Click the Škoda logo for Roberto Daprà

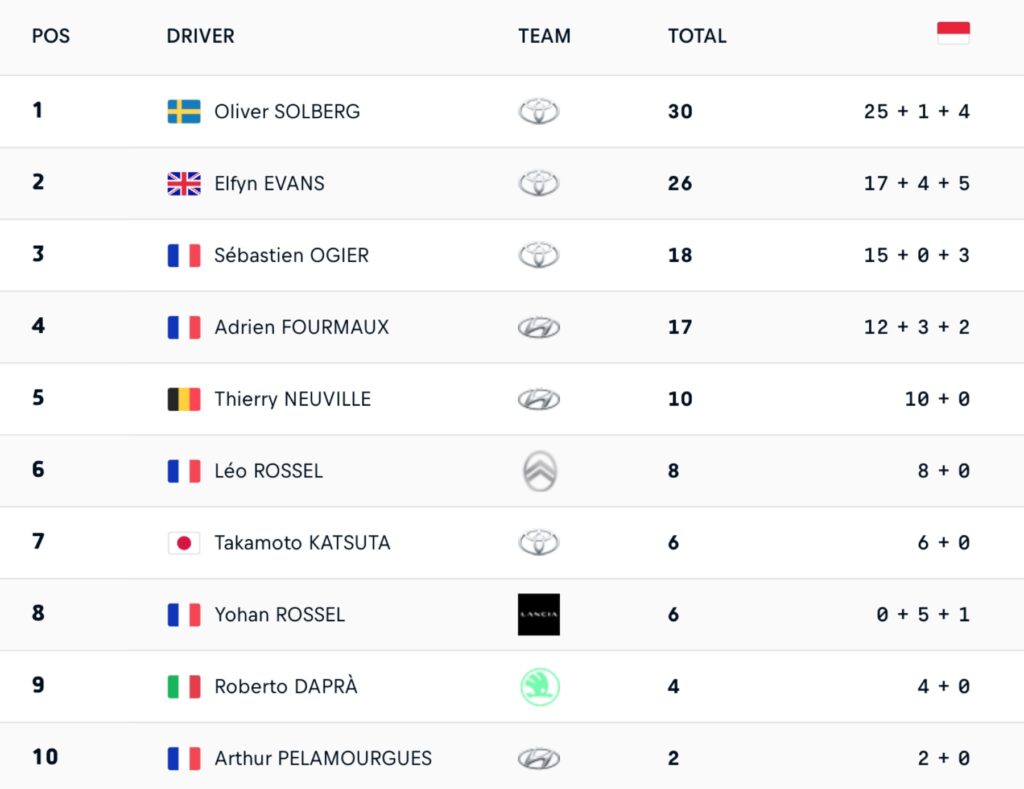pos(539,687)
